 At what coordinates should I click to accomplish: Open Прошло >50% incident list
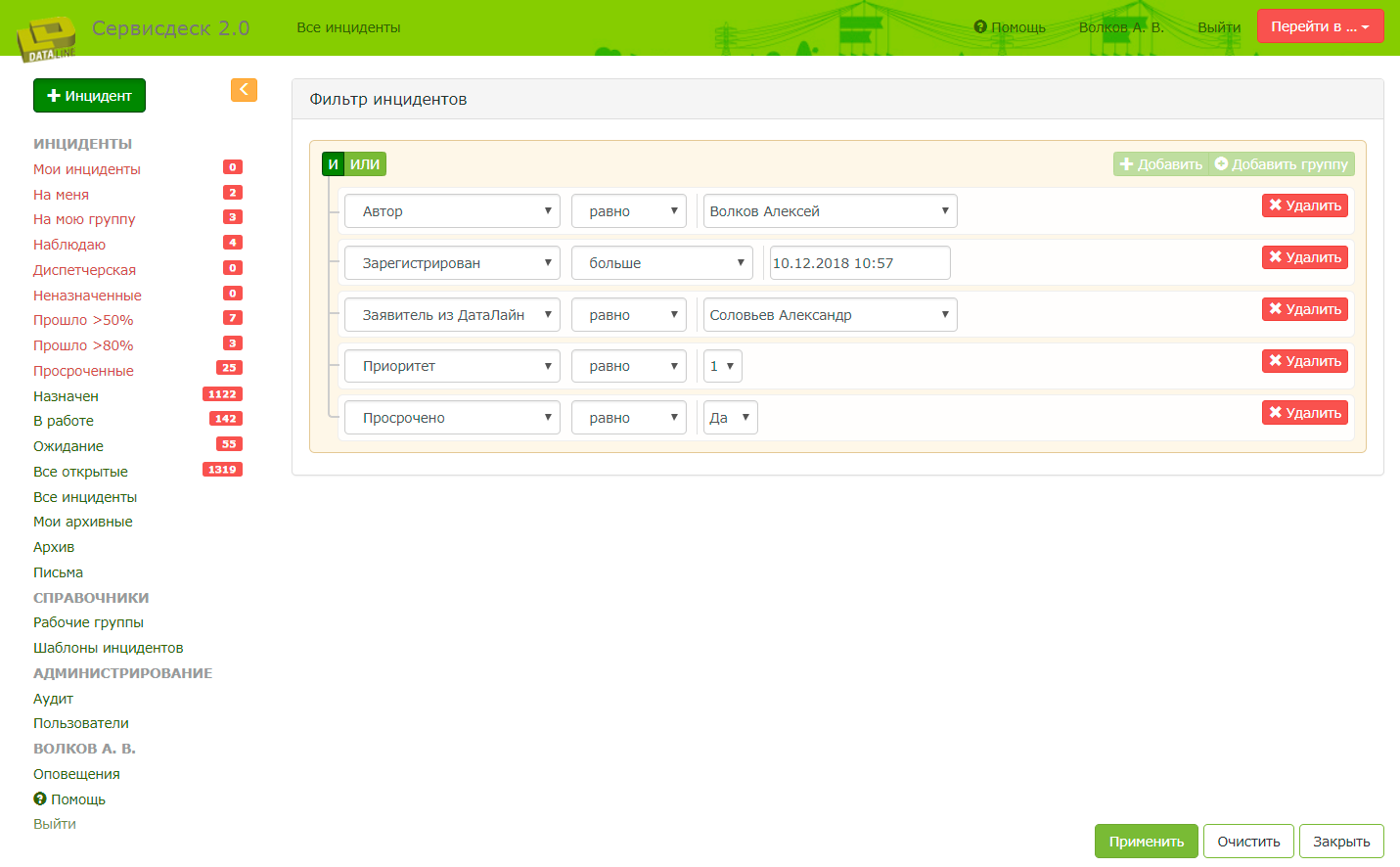(x=83, y=320)
